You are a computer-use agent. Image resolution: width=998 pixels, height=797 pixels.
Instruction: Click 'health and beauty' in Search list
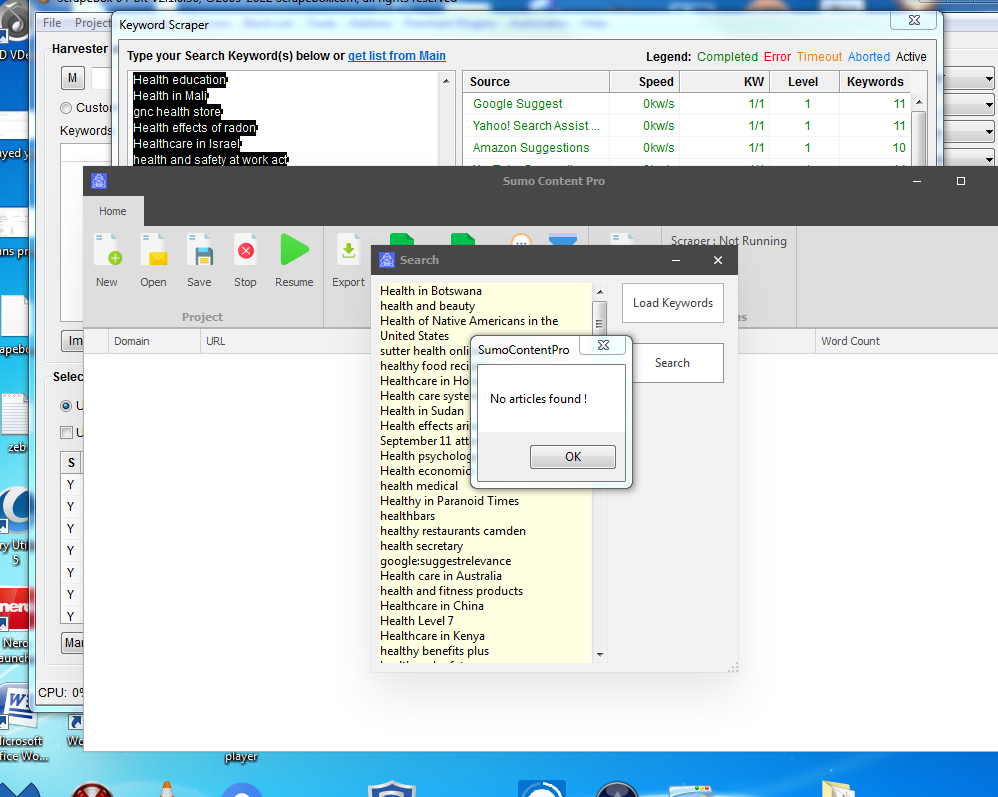pos(427,306)
